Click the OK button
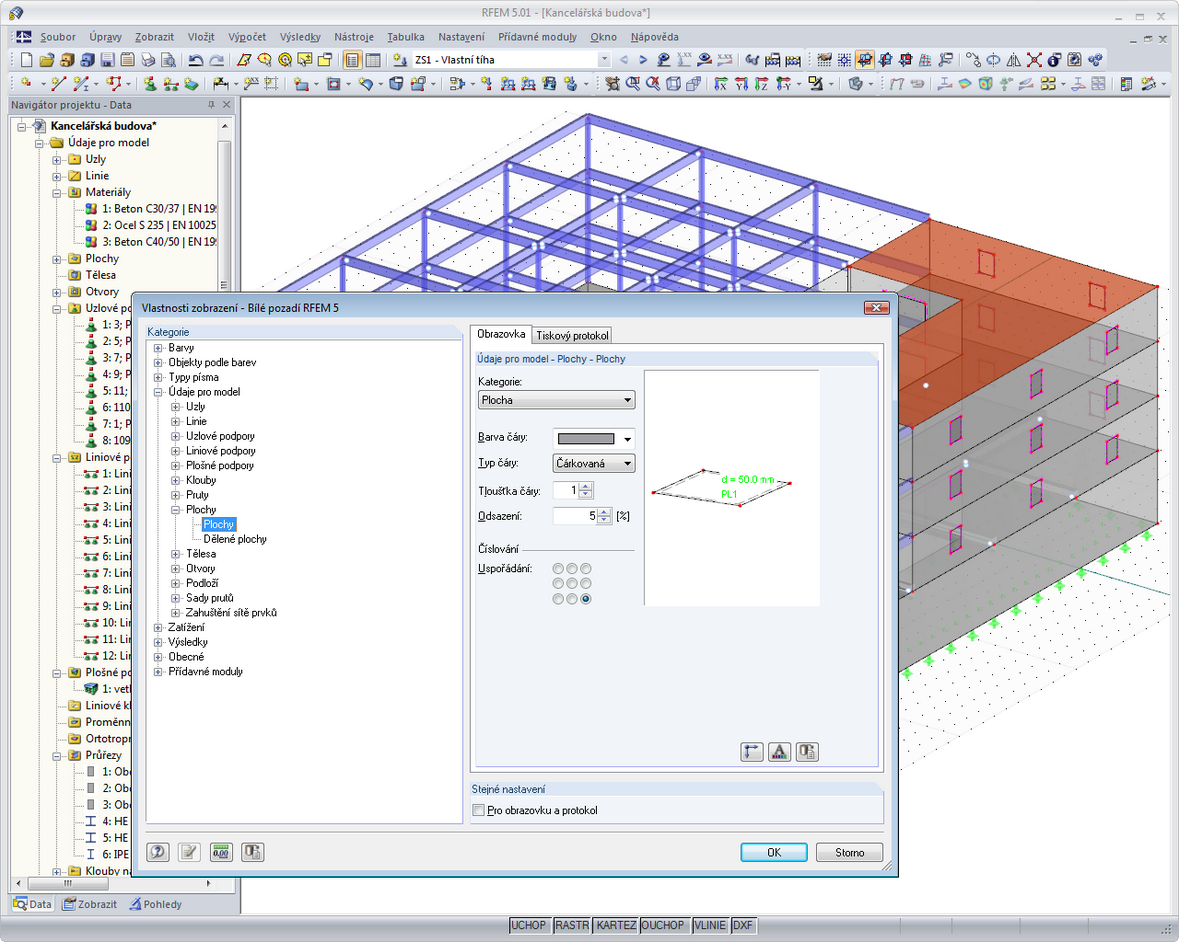 (774, 853)
